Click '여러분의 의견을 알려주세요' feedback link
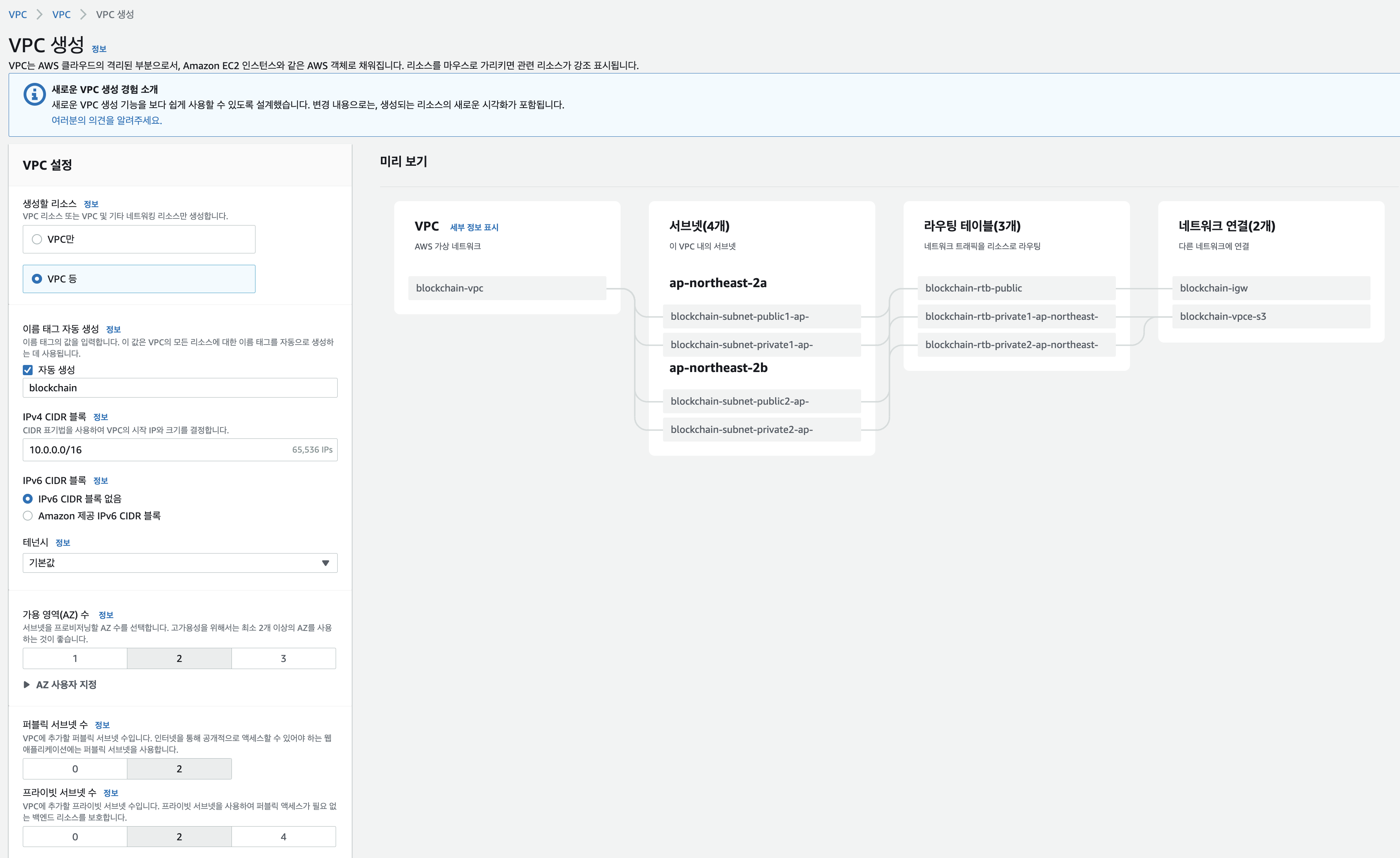The height and width of the screenshot is (858, 1400). point(106,120)
